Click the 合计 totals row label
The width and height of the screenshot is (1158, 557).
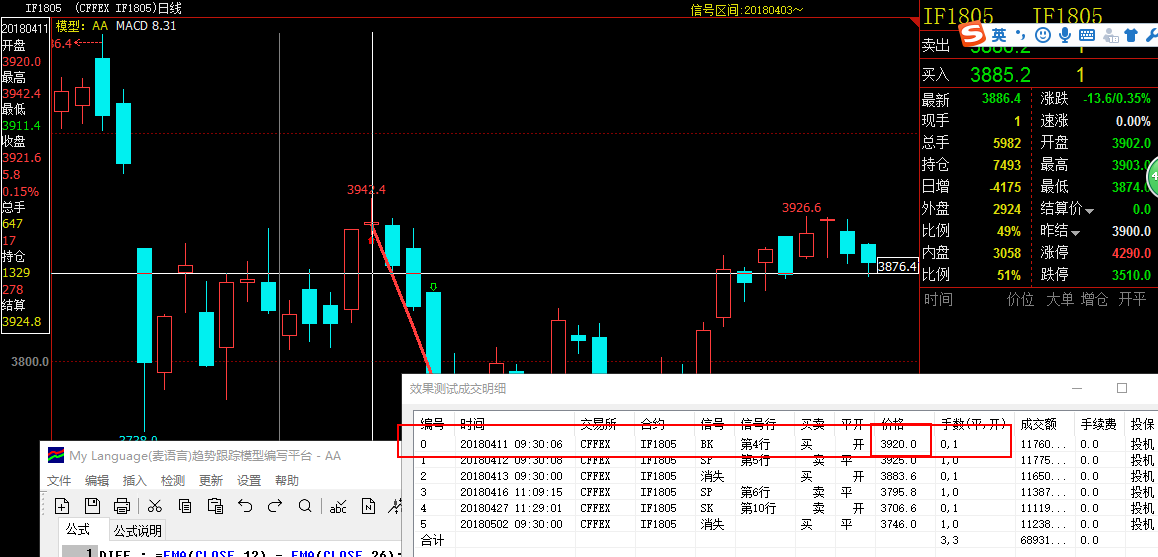[x=432, y=541]
